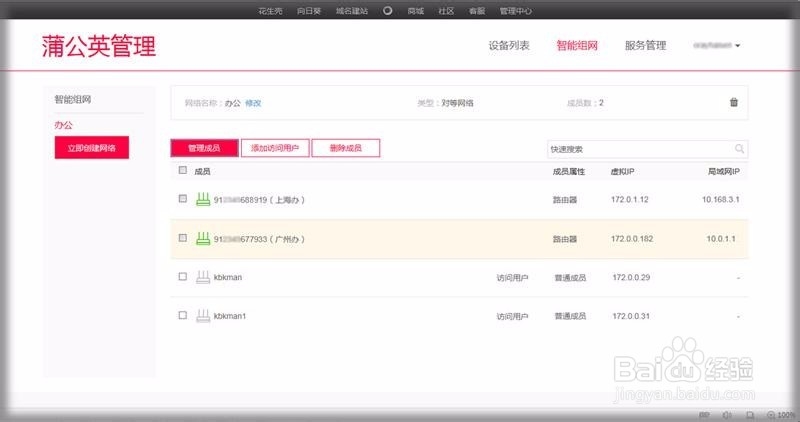Screen dimensions: 800x422
Task: Delete the network with the trash icon
Action: [734, 102]
